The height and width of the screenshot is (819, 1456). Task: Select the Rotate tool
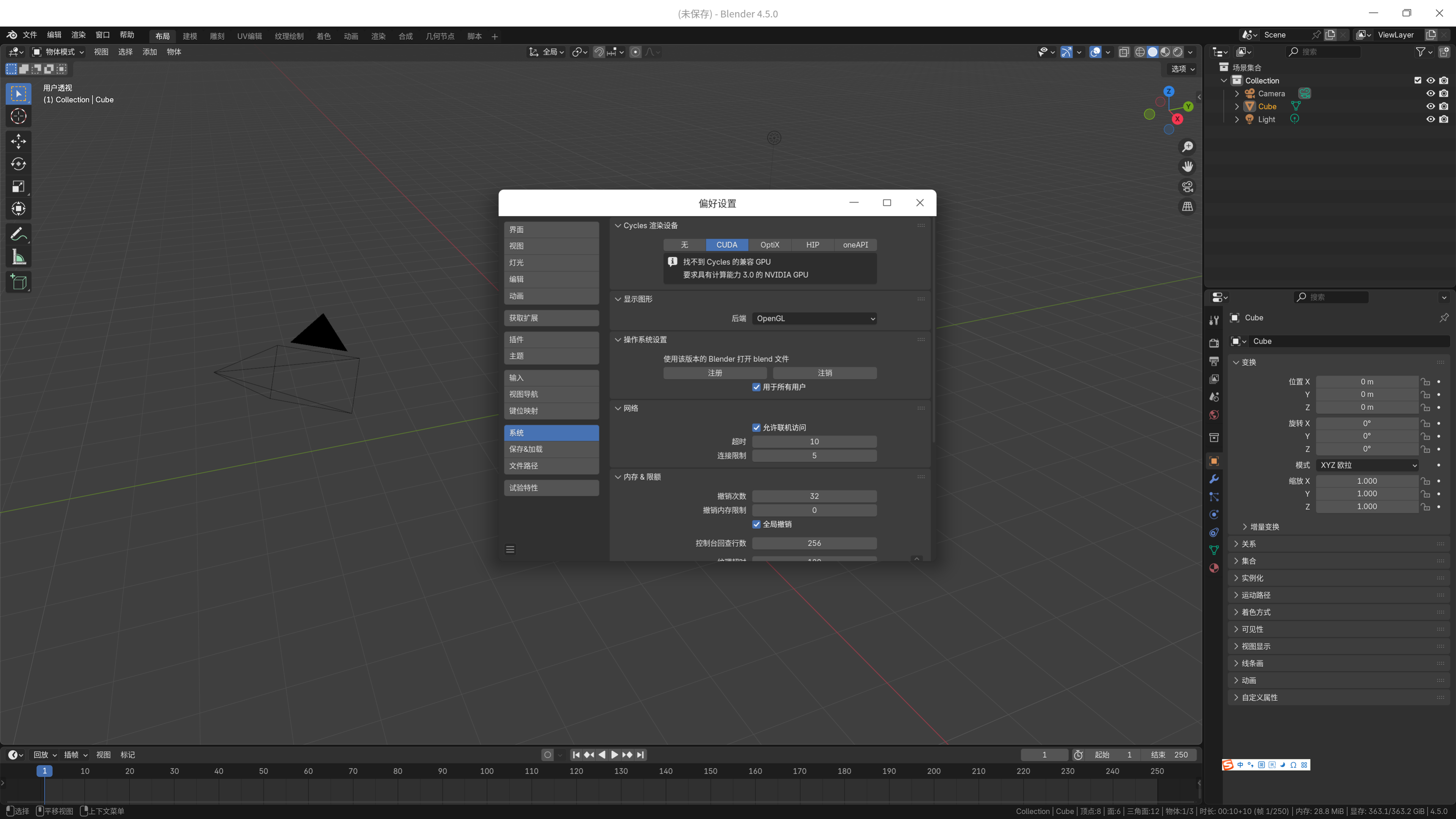coord(18,164)
